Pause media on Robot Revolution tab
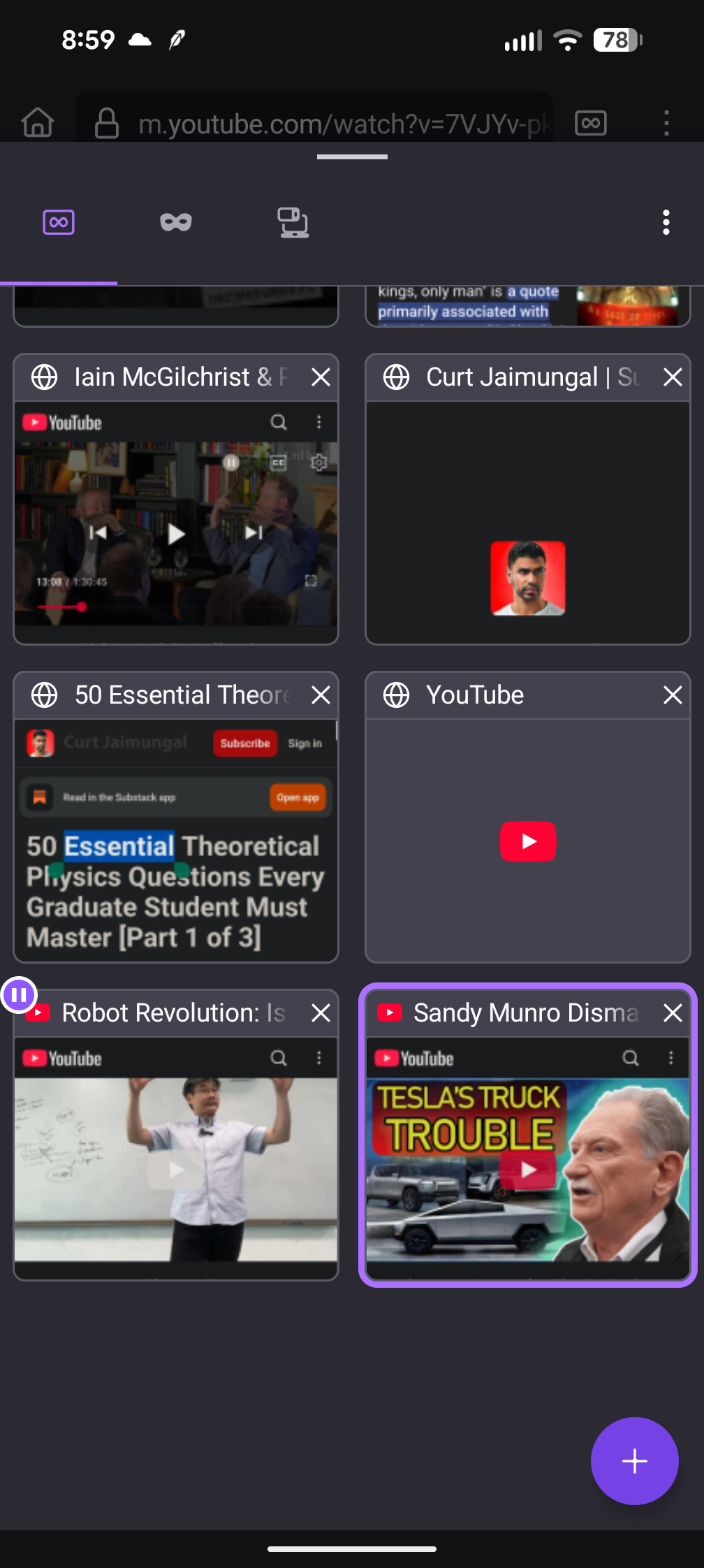The height and width of the screenshot is (1568, 704). tap(19, 994)
